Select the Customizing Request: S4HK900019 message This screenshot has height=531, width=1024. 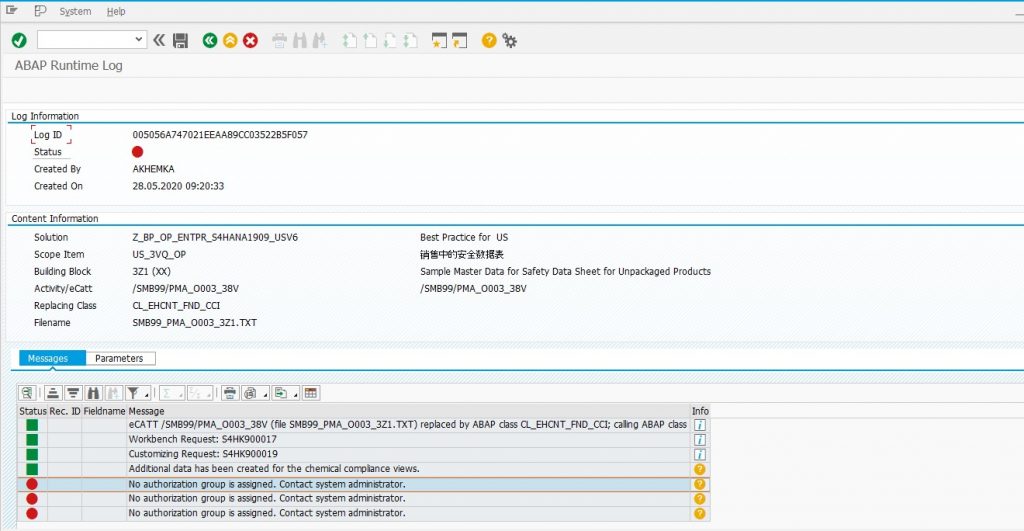click(x=203, y=454)
